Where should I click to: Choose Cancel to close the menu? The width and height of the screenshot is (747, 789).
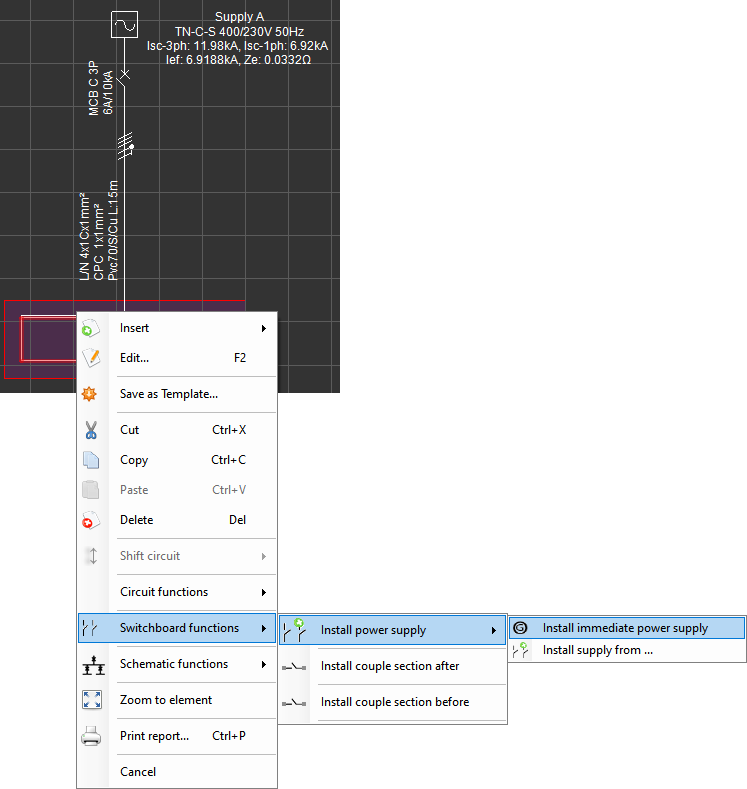pos(177,772)
